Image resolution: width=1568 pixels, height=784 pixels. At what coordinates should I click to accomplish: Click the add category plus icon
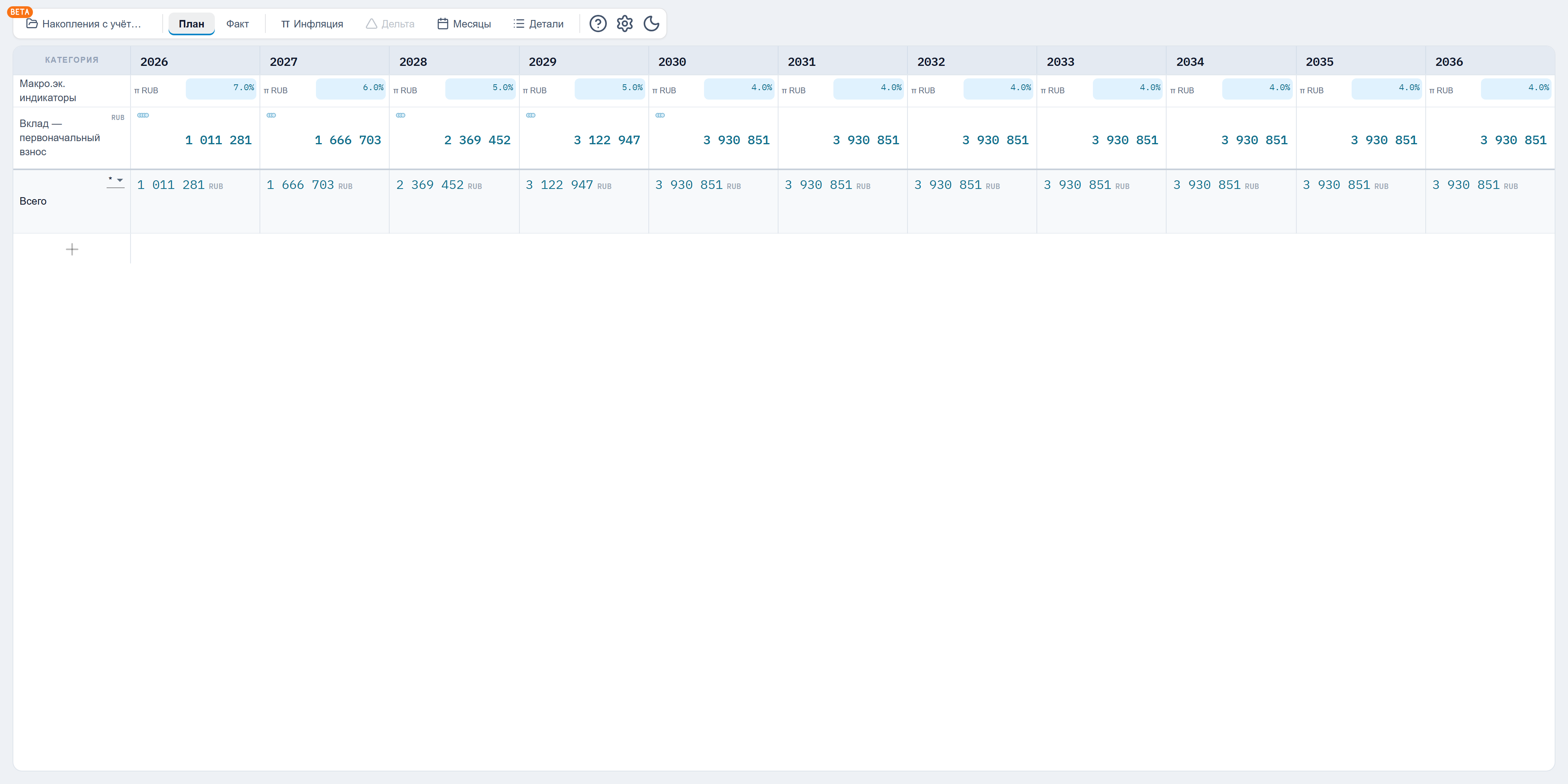click(x=72, y=250)
